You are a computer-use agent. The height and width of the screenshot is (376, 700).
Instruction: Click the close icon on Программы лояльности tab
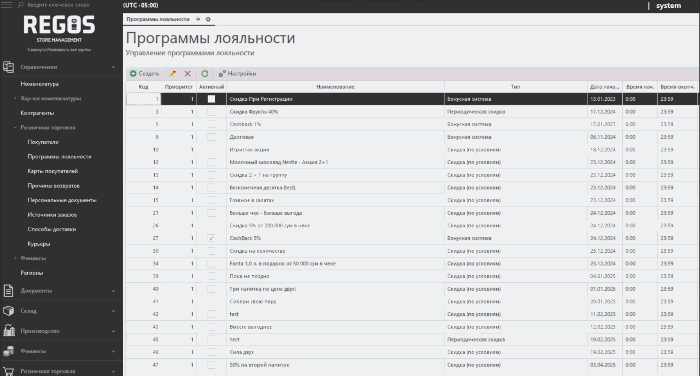click(208, 19)
